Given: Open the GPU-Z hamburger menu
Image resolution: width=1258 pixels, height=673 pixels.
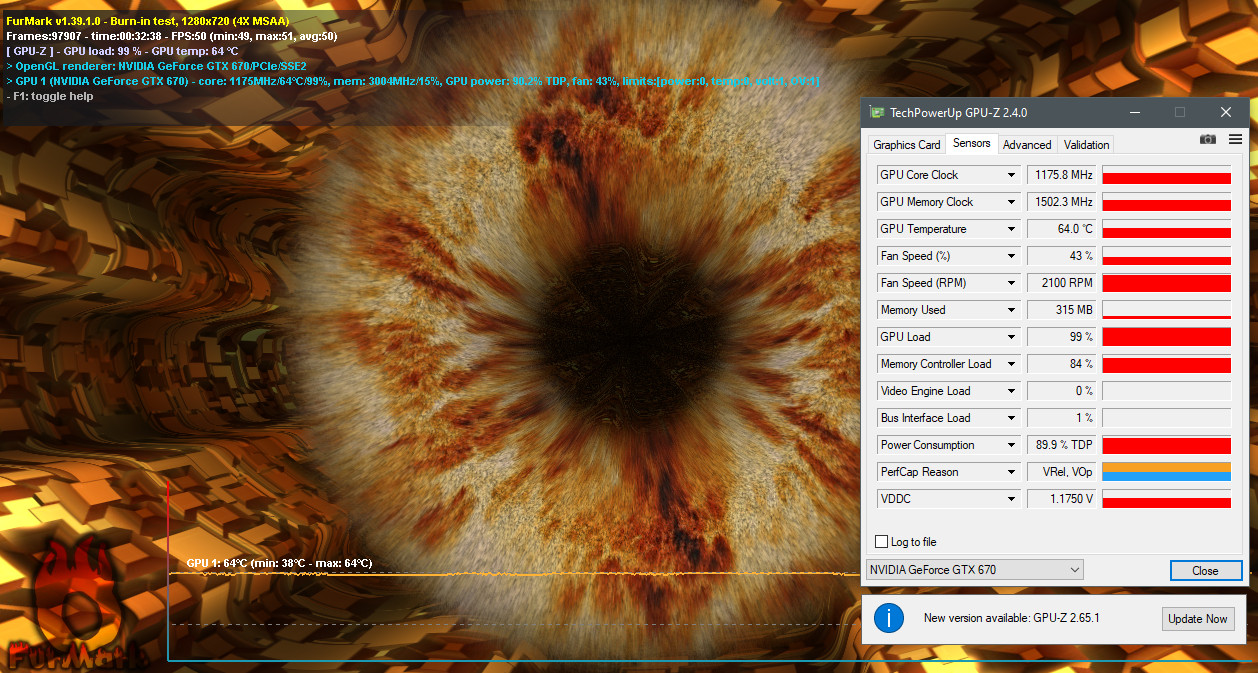Looking at the screenshot, I should tap(1235, 139).
